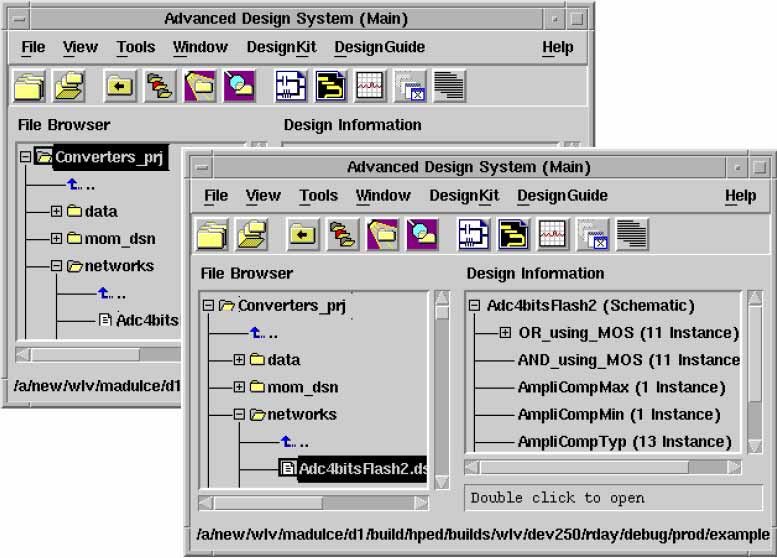The width and height of the screenshot is (777, 558).
Task: Click Current Working Directory icon in front window
Action: pos(383,234)
